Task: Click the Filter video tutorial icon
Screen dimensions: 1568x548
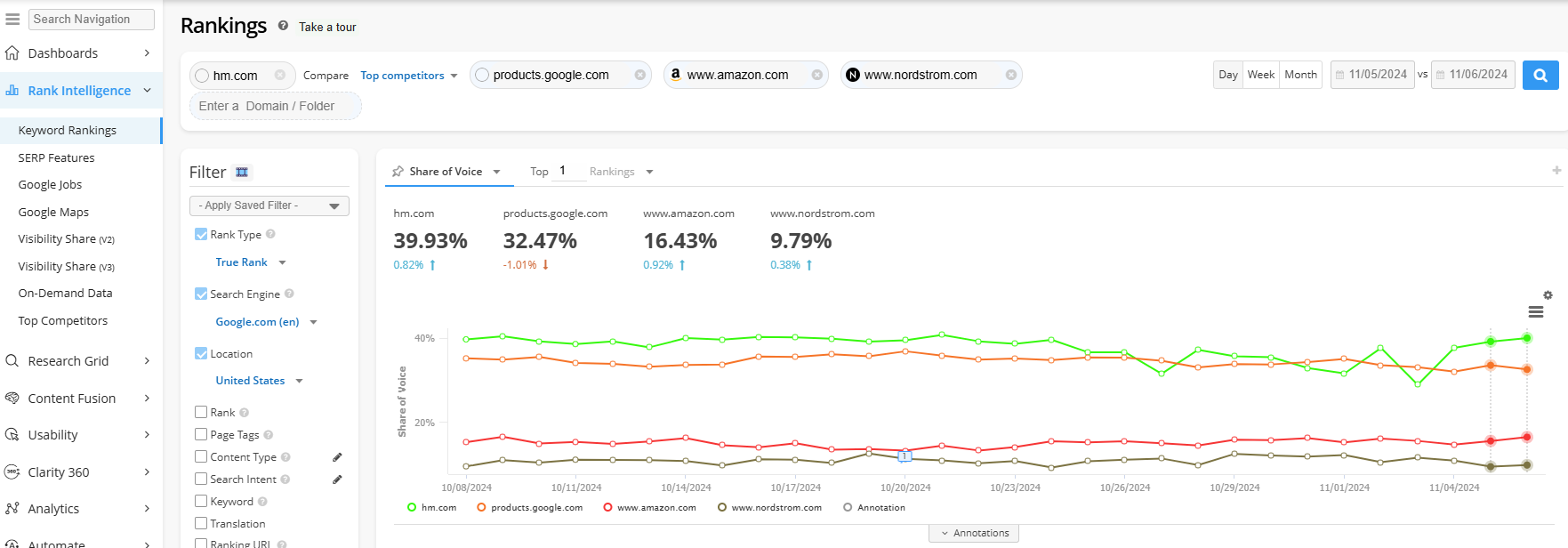Action: point(242,173)
